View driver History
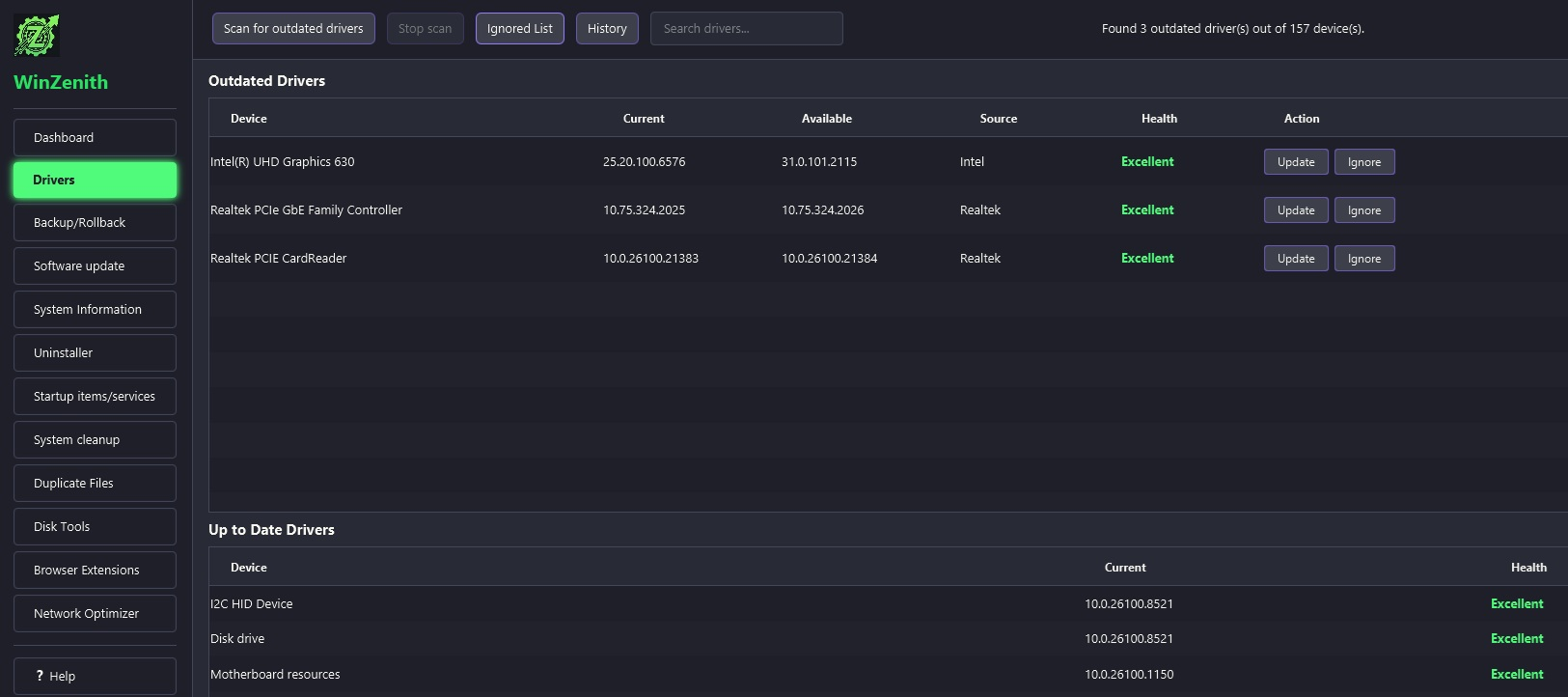Image resolution: width=1568 pixels, height=697 pixels. (607, 28)
